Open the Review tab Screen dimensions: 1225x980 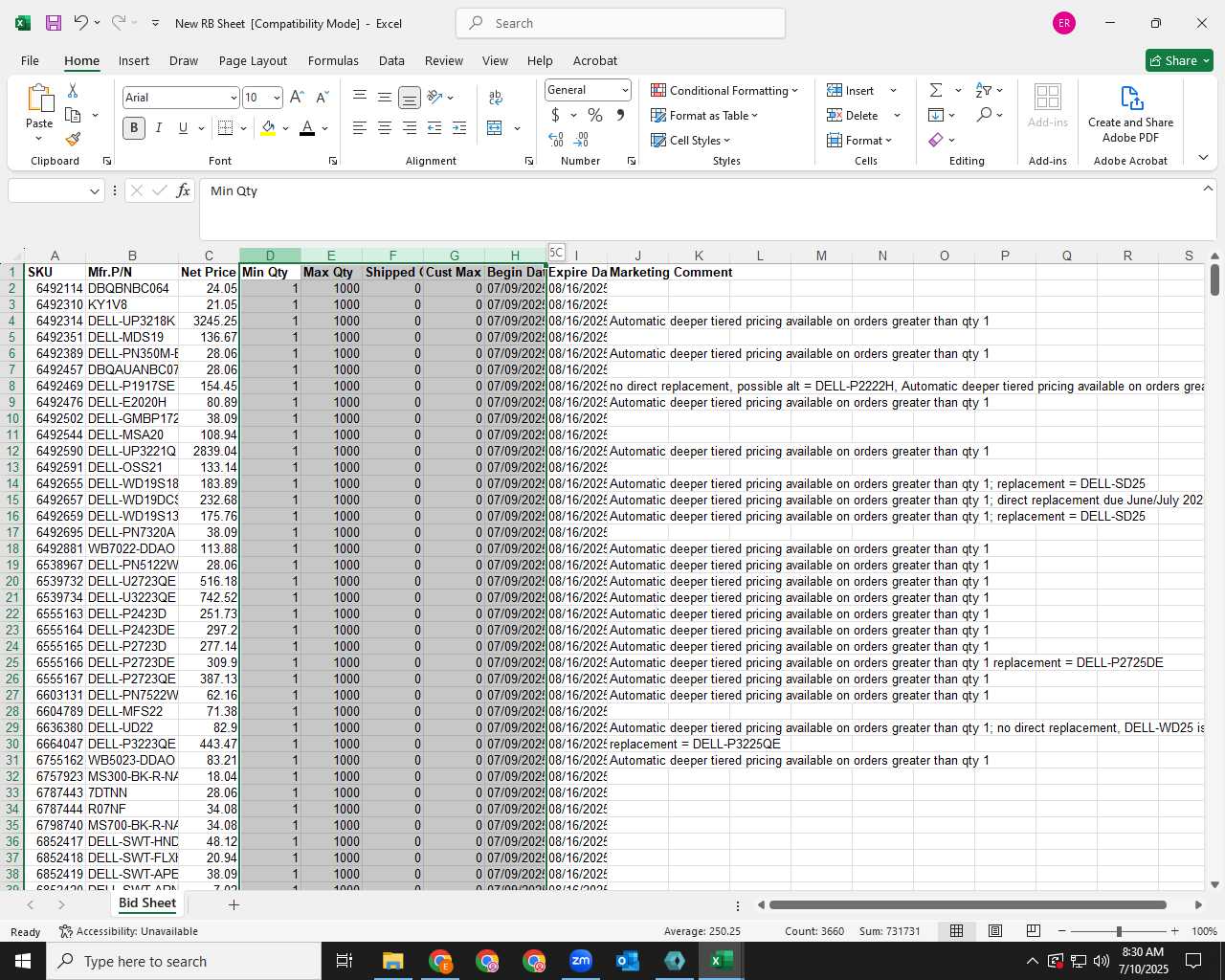(444, 60)
